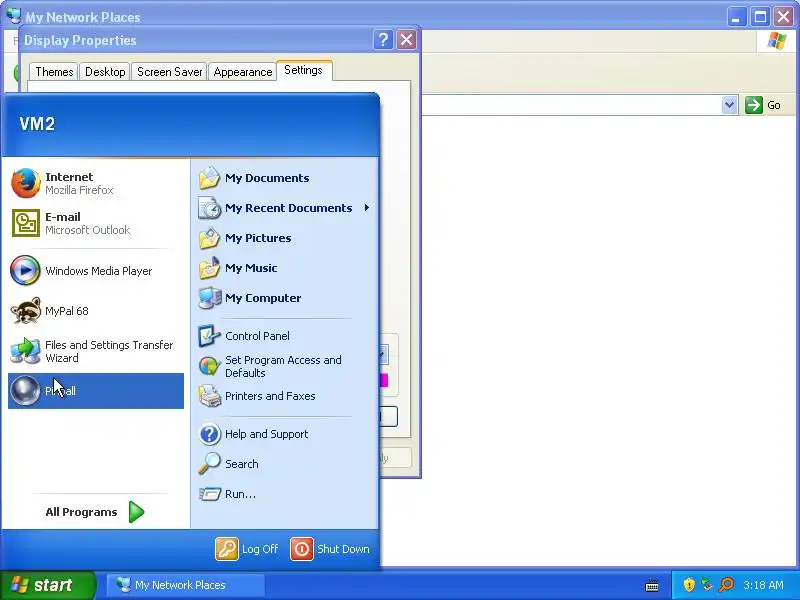The height and width of the screenshot is (600, 800).
Task: Open My Recent Documents entry
Action: click(x=285, y=208)
